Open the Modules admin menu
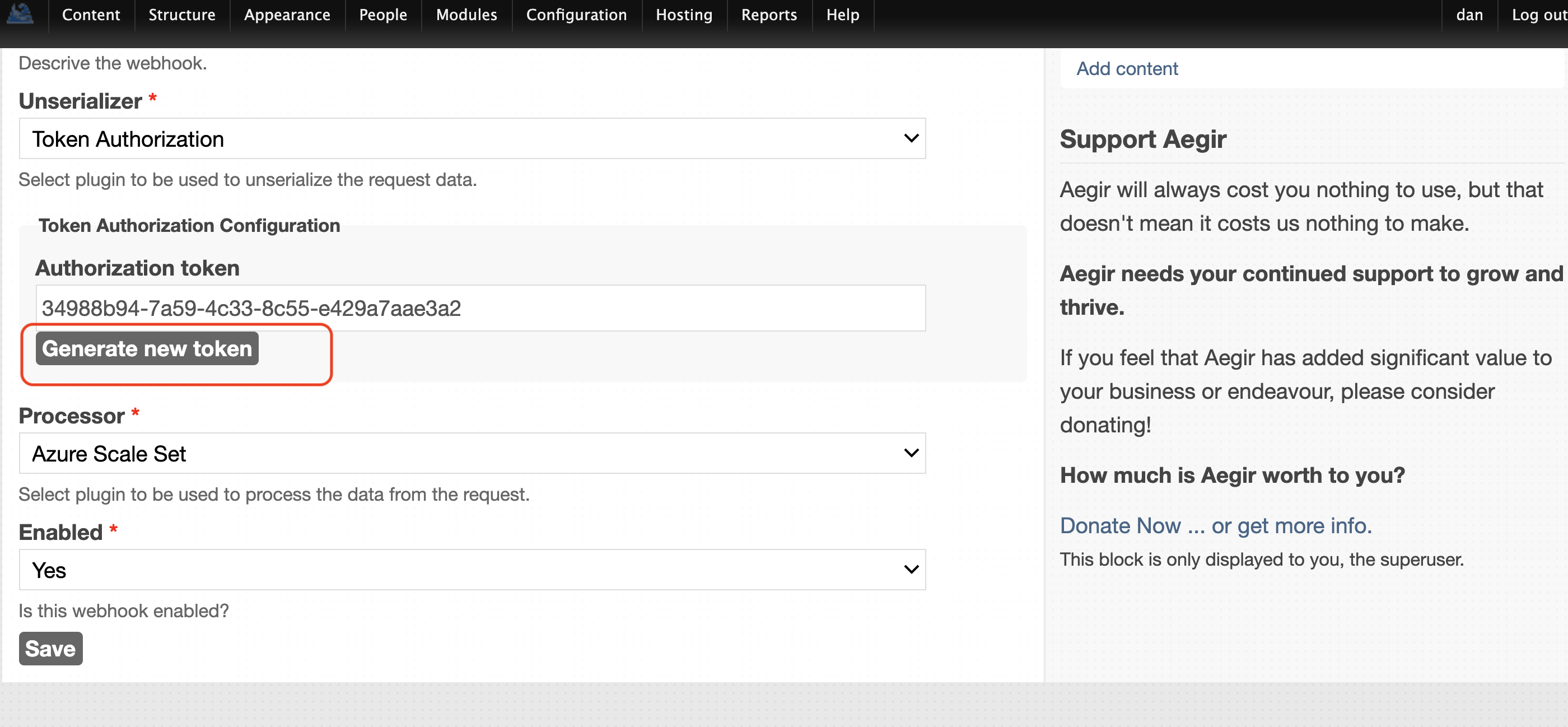This screenshot has height=727, width=1568. (467, 15)
